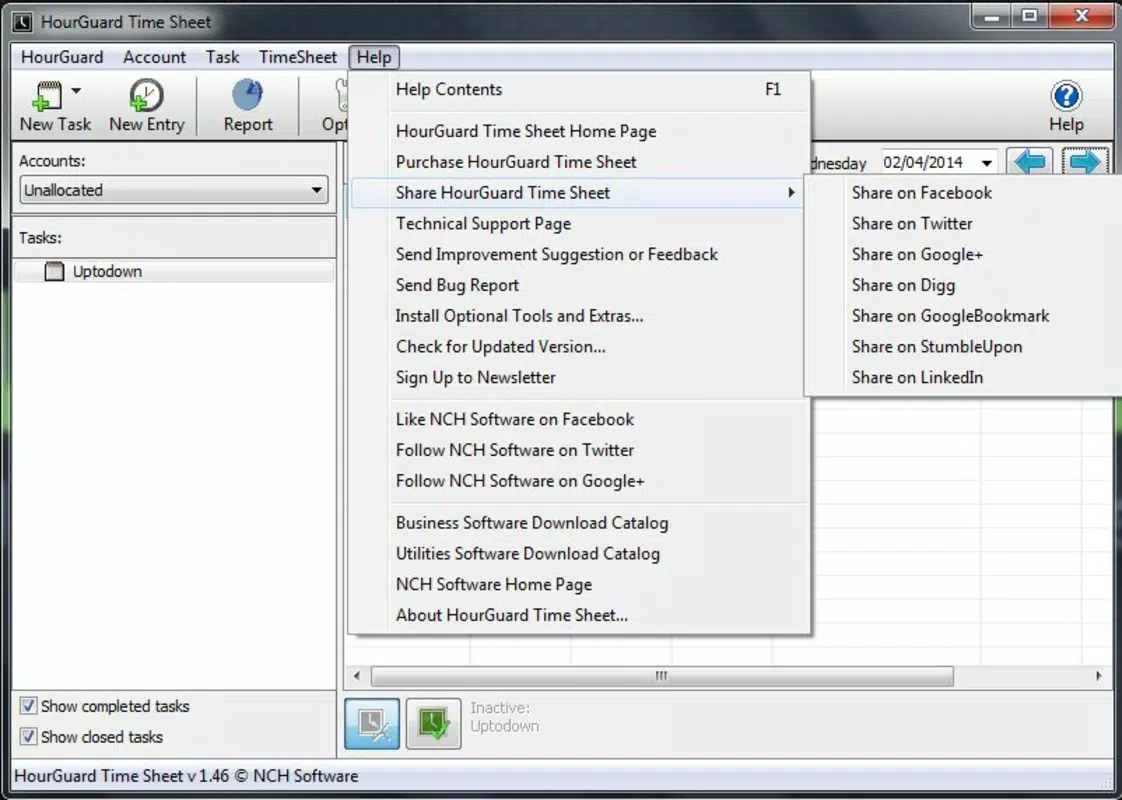Click the Inactive: Uptodown status label
This screenshot has width=1122, height=800.
(504, 717)
